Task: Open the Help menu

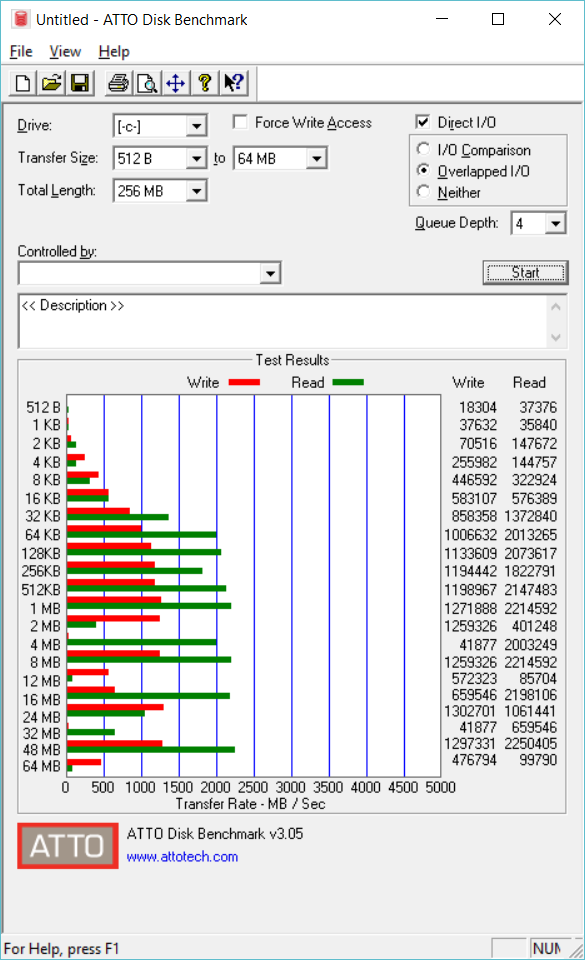Action: (114, 51)
